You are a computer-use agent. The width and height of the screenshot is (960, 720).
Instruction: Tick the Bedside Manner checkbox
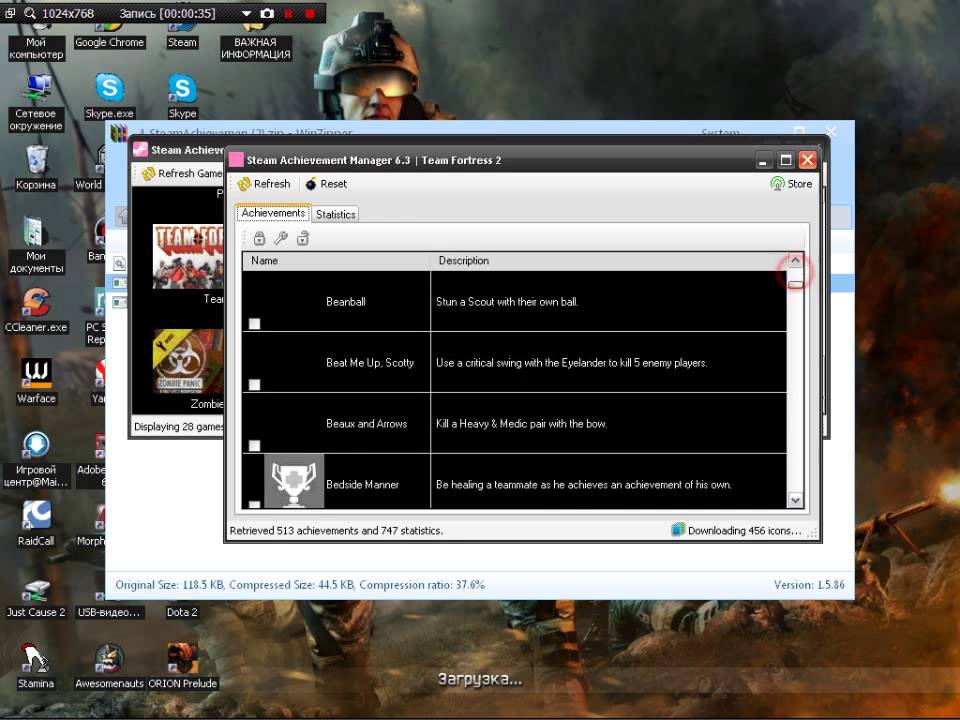click(x=255, y=504)
